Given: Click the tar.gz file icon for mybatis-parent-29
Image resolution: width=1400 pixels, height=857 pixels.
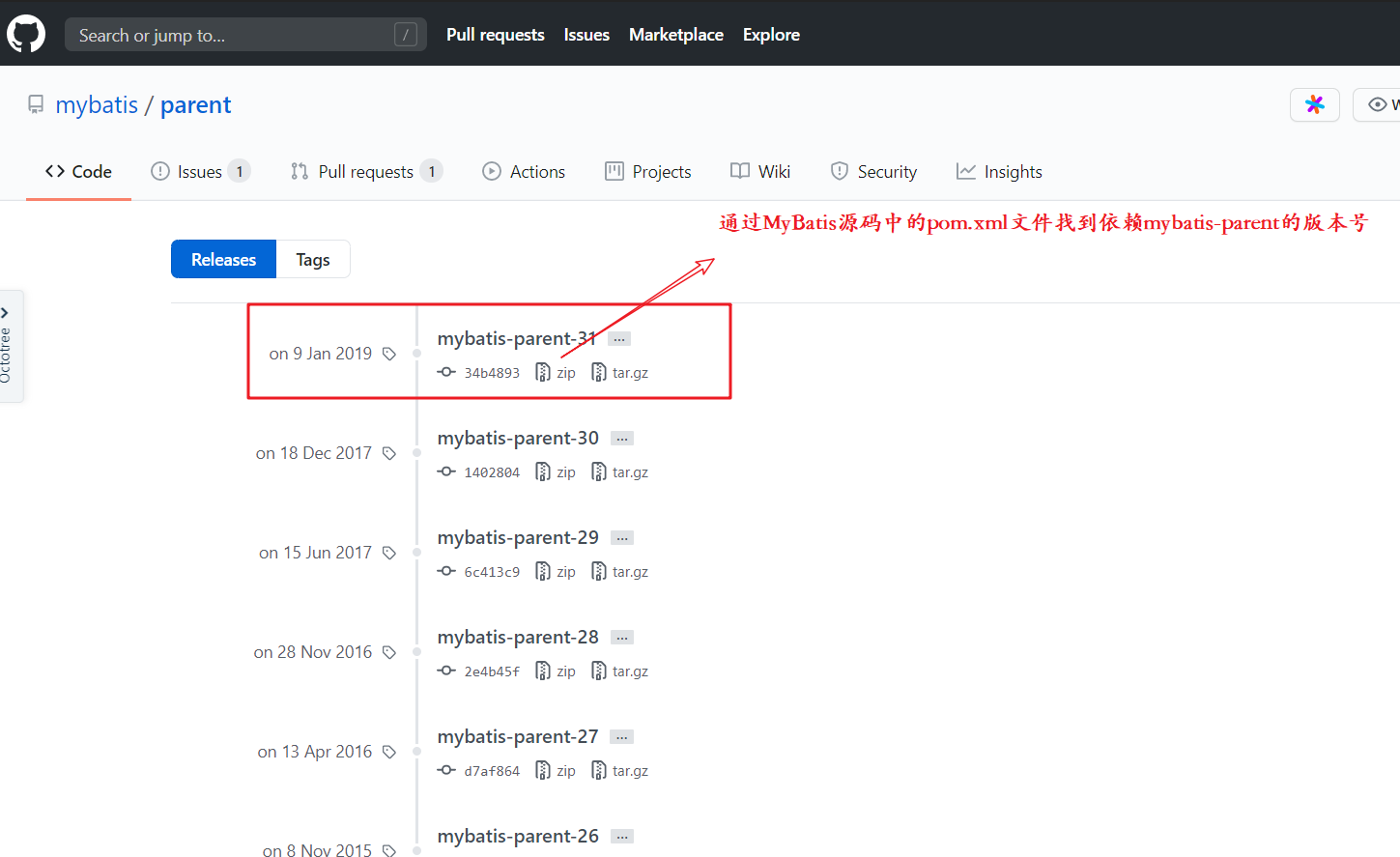Looking at the screenshot, I should click(599, 571).
